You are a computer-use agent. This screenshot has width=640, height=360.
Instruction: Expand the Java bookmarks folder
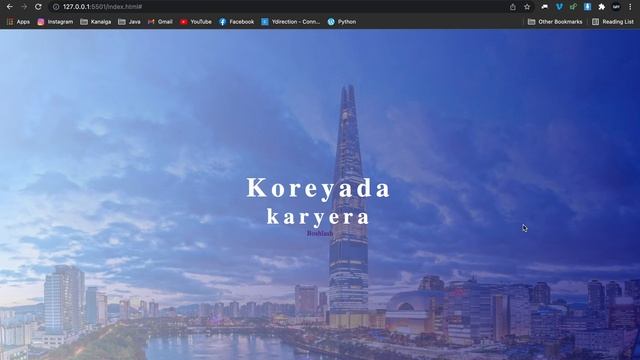129,22
